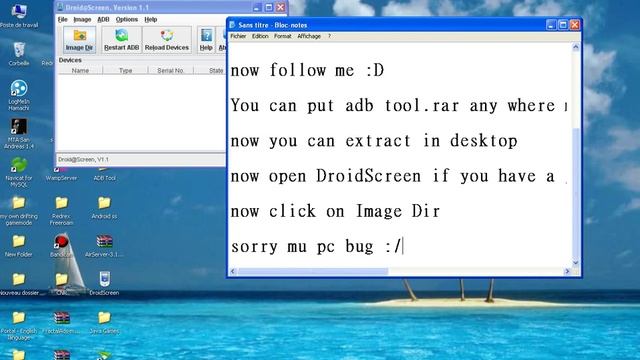Image resolution: width=640 pixels, height=360 pixels.
Task: Click the Help toolbar button in DroidScreen
Action: (206, 40)
